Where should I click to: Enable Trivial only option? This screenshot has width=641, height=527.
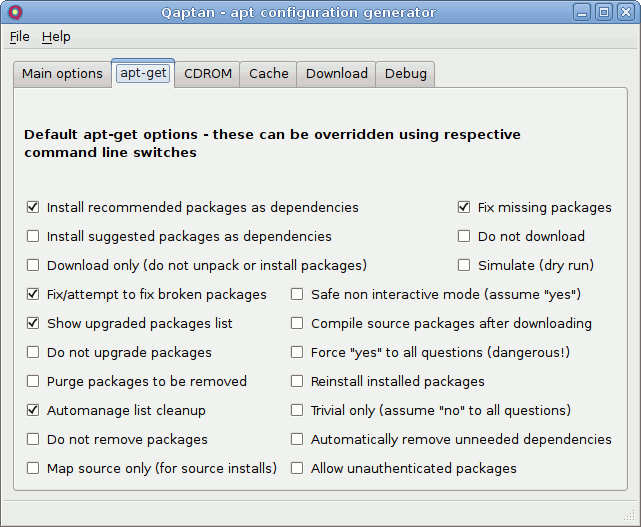tap(297, 410)
